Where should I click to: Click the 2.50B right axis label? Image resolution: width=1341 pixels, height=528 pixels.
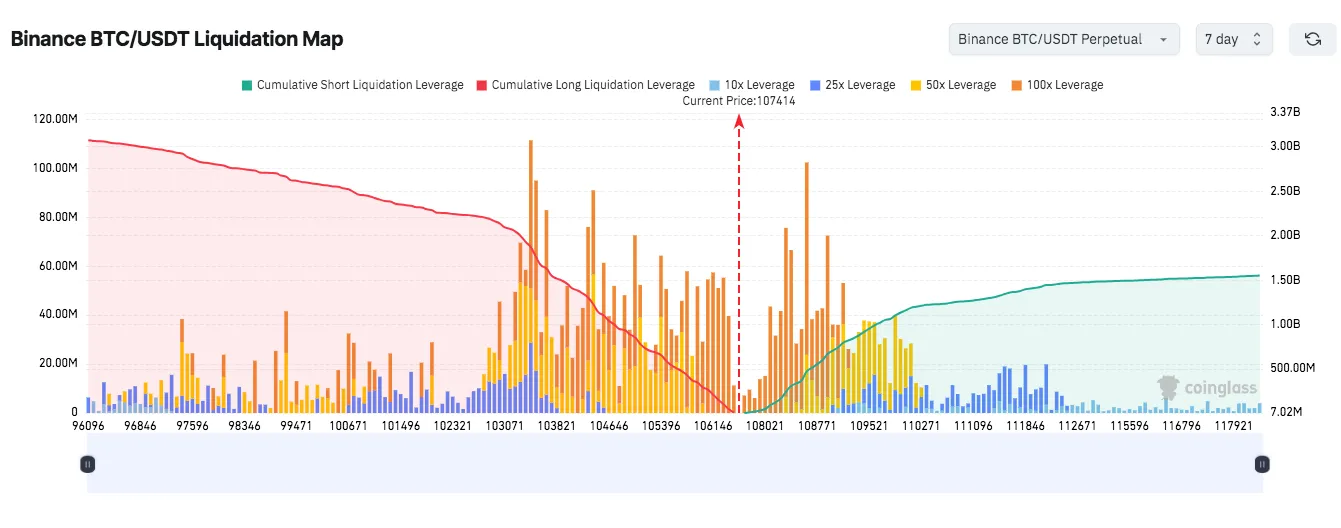1285,191
